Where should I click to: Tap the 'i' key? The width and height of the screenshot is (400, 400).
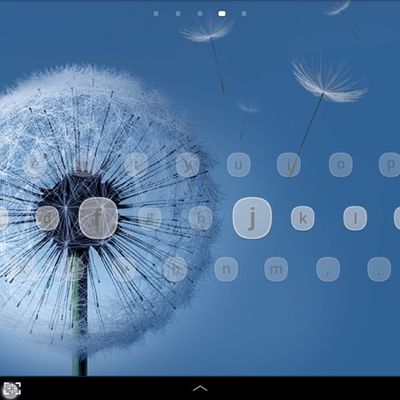(x=289, y=165)
